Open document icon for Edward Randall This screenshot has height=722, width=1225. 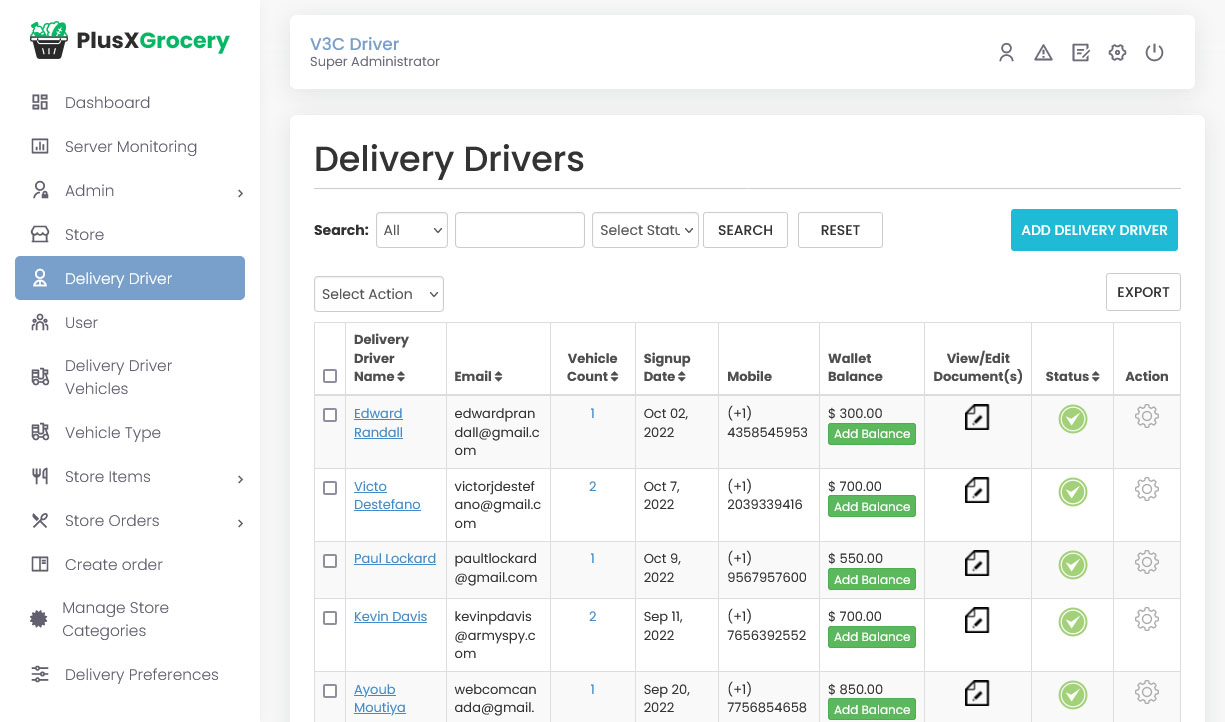tap(977, 417)
